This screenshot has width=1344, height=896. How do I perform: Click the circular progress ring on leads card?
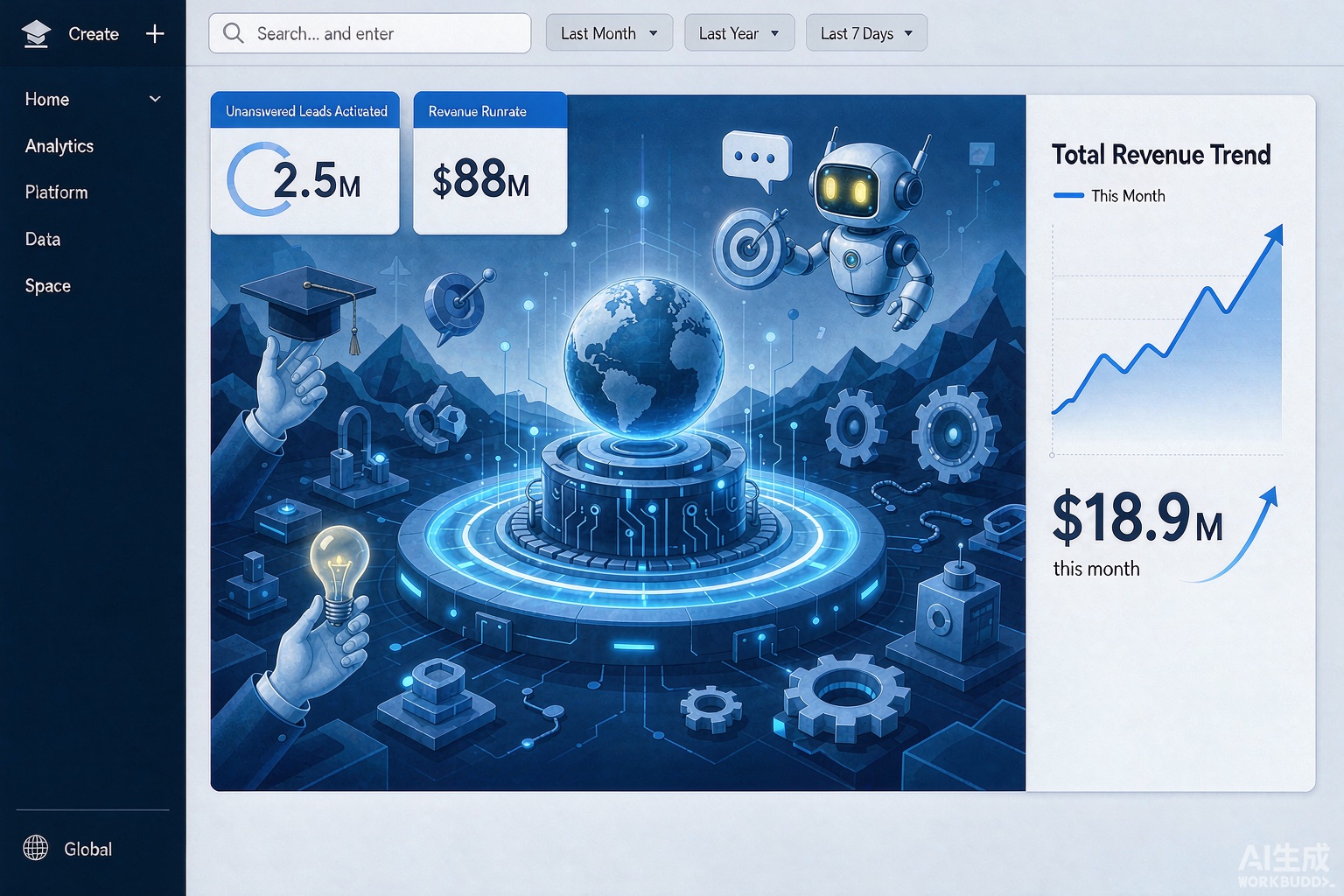click(257, 179)
